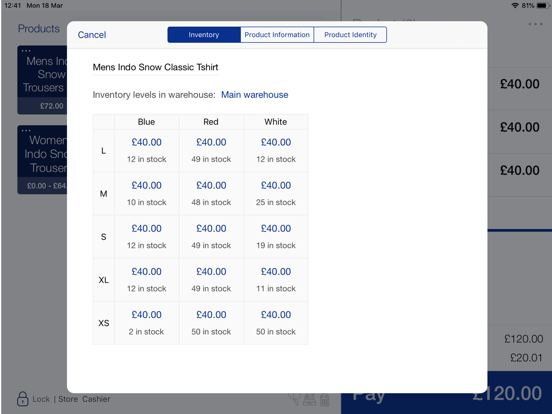Select the Red M £40.00 price

211,185
